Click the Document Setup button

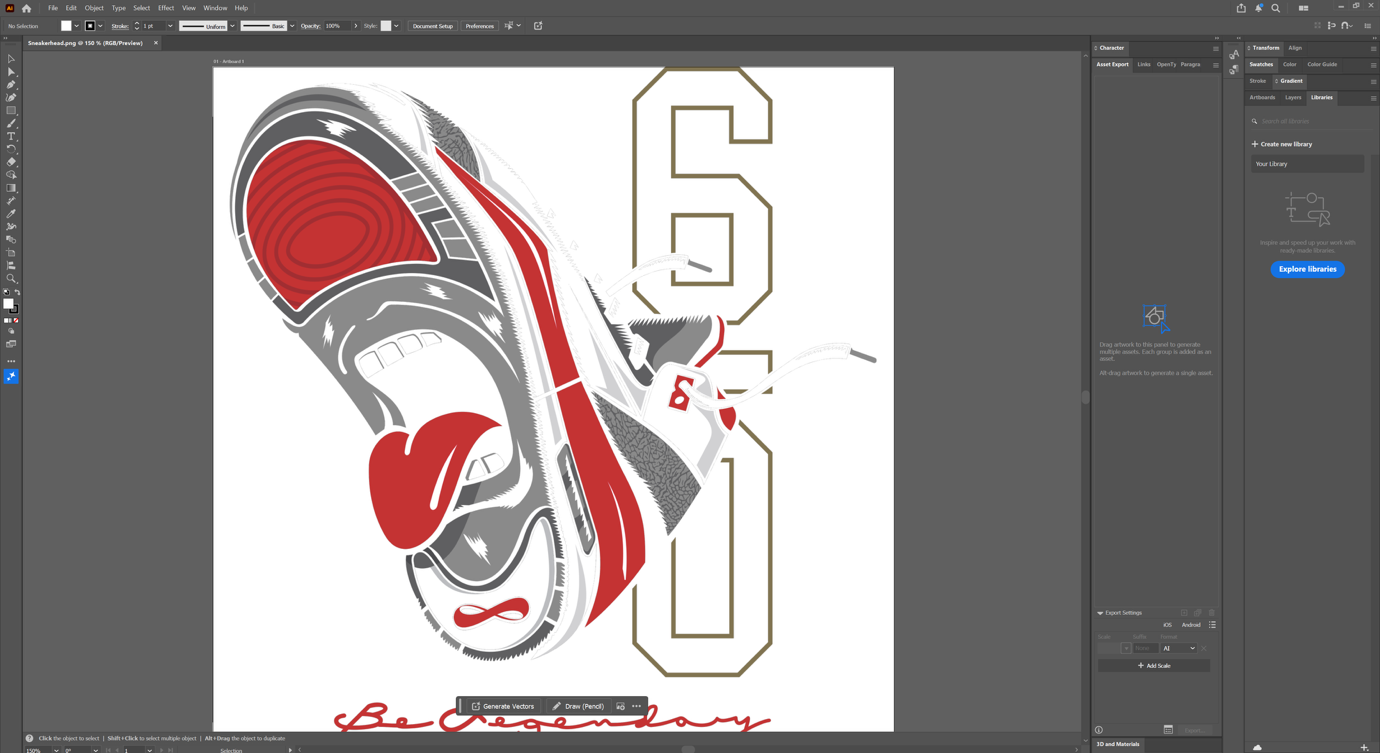click(x=433, y=26)
